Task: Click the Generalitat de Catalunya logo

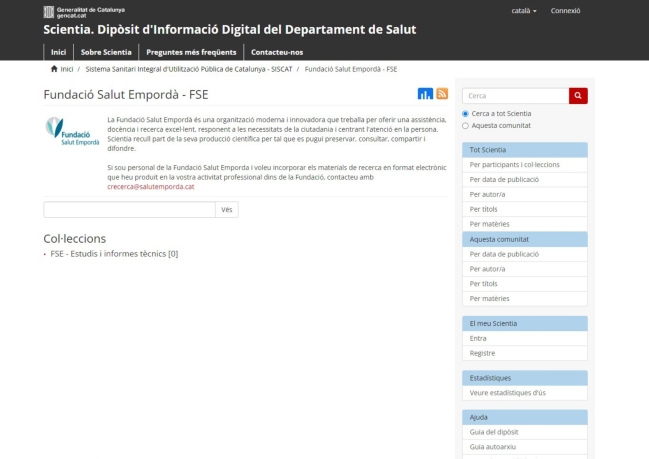Action: 84,12
